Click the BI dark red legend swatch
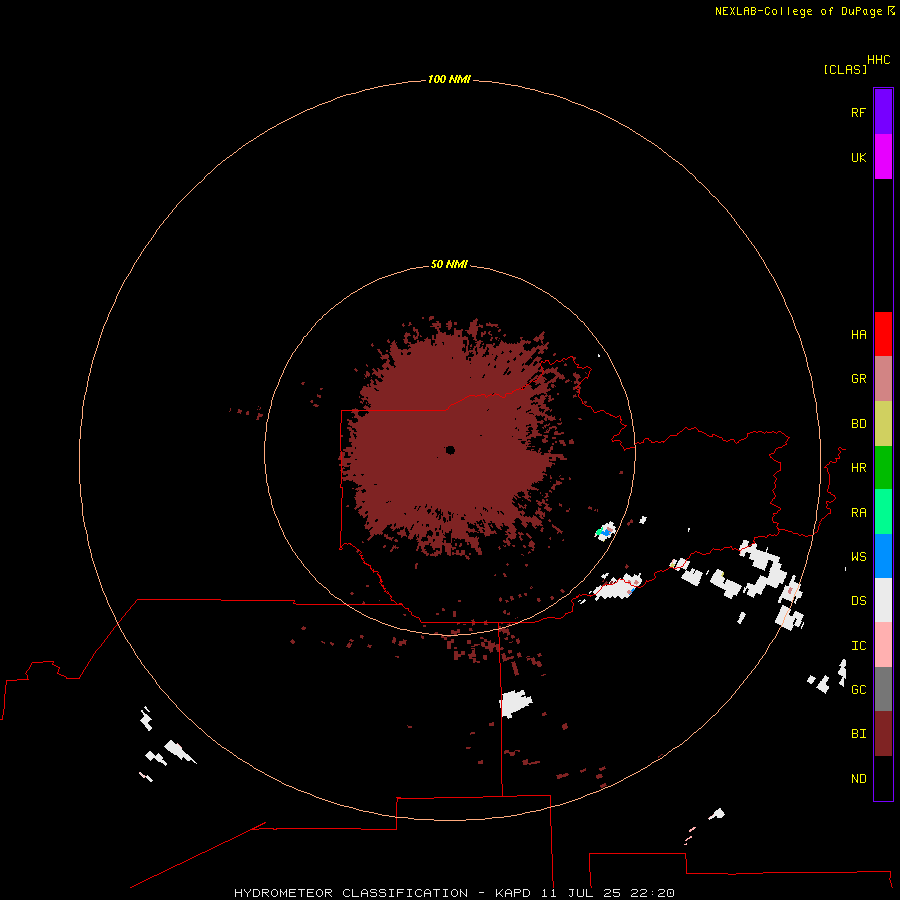Screen dimensions: 900x900 point(883,734)
